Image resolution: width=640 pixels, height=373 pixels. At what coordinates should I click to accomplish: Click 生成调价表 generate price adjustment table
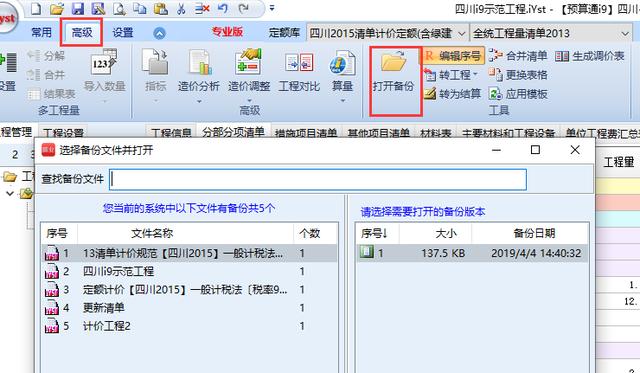click(x=590, y=56)
